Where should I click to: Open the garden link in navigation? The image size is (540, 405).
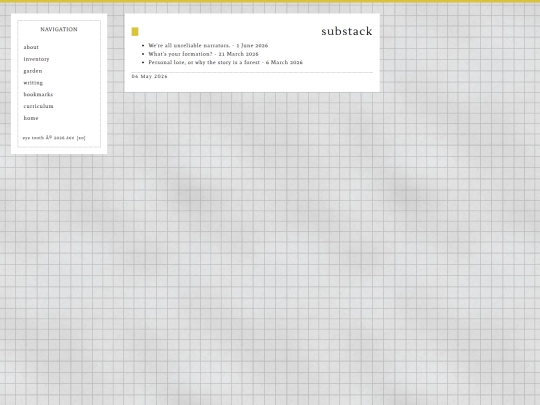click(33, 71)
